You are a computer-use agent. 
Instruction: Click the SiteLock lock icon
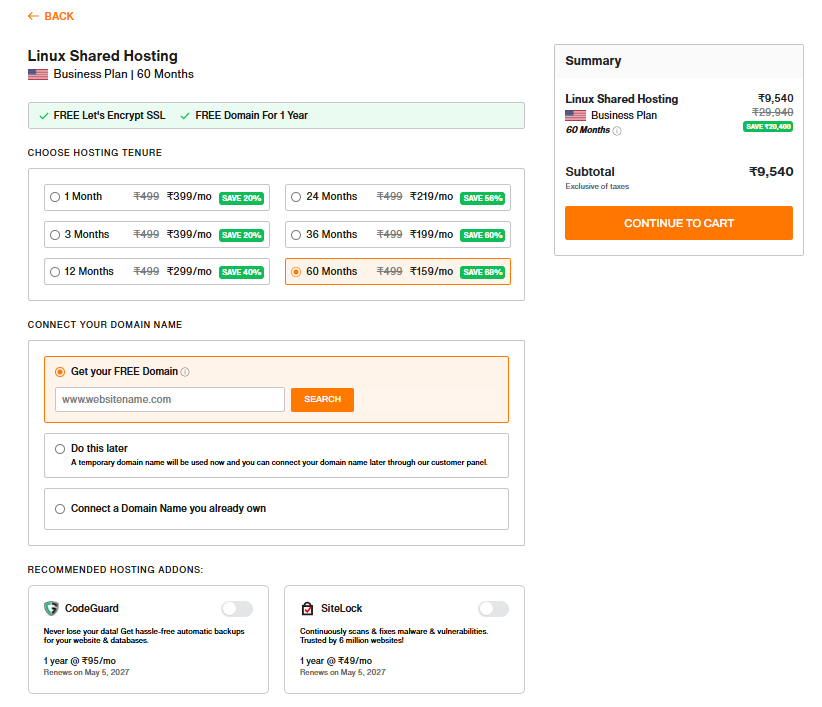pos(307,608)
